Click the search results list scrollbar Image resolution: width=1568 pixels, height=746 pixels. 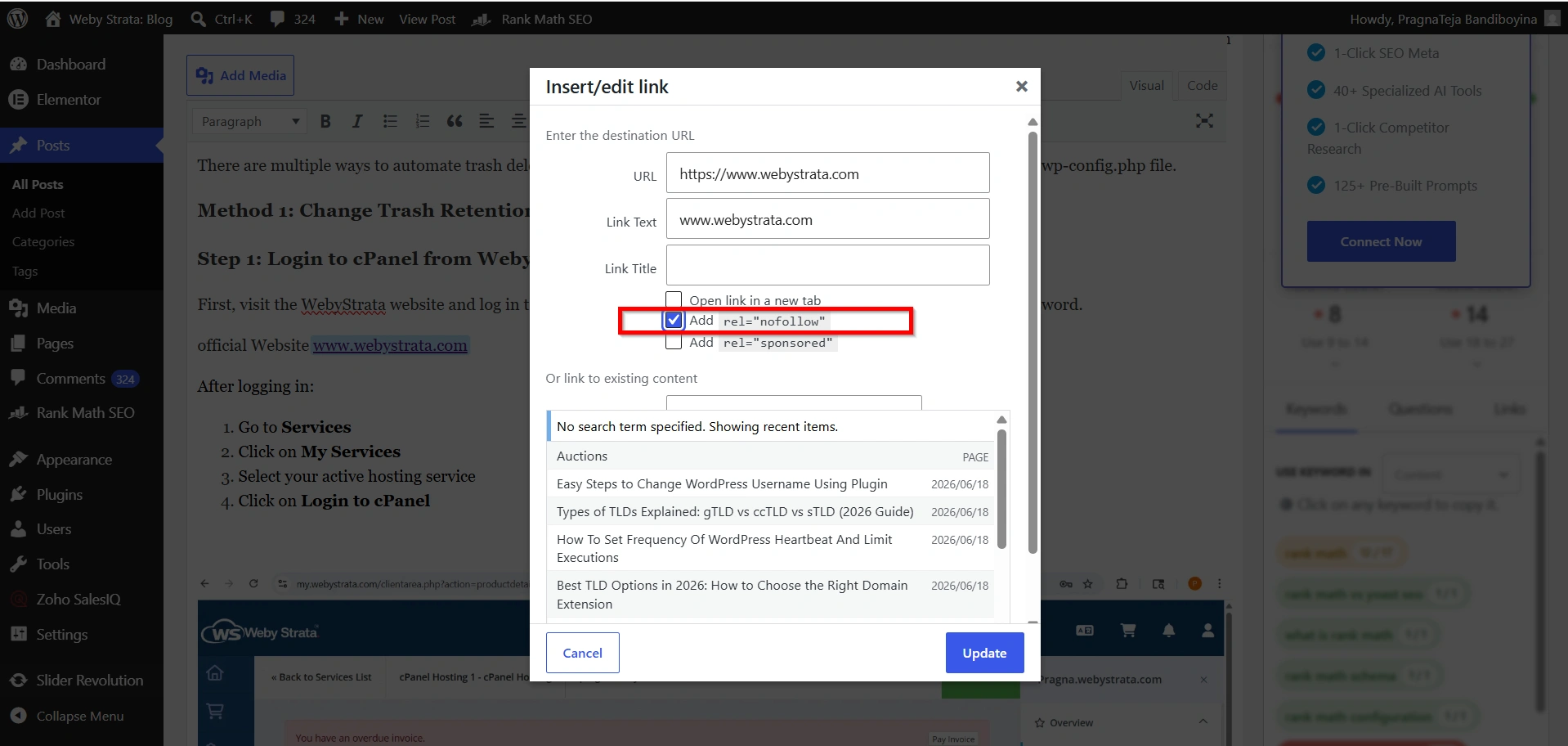[x=1001, y=489]
